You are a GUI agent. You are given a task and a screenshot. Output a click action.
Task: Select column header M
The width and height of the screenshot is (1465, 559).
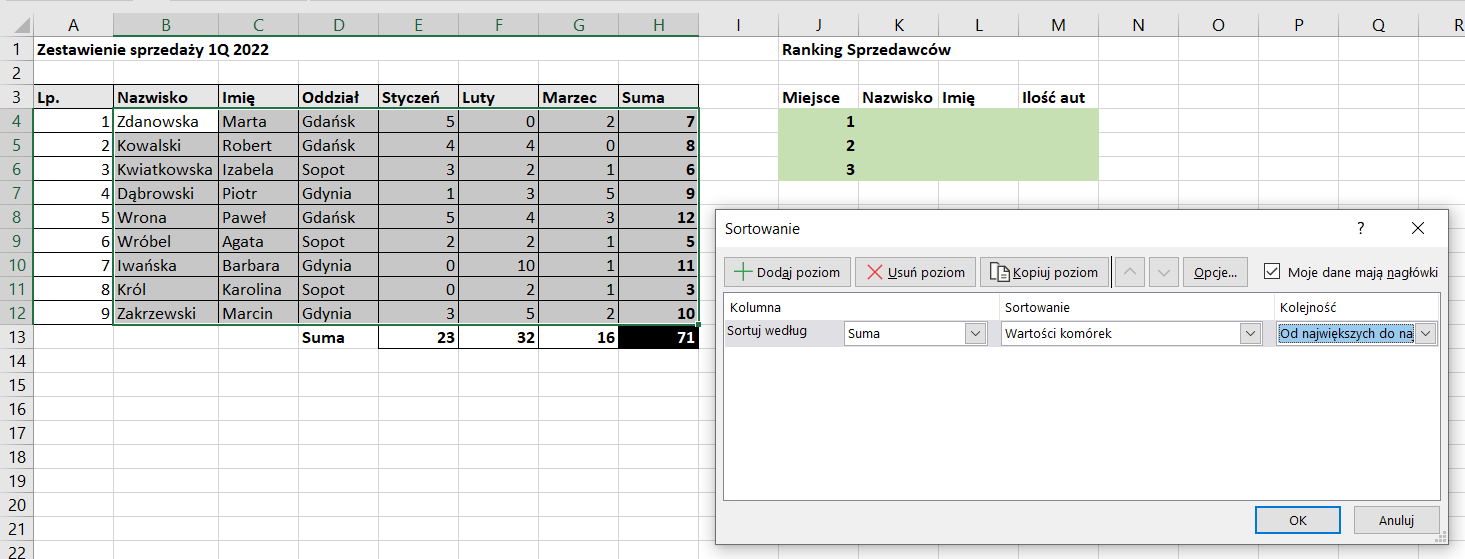click(1058, 25)
